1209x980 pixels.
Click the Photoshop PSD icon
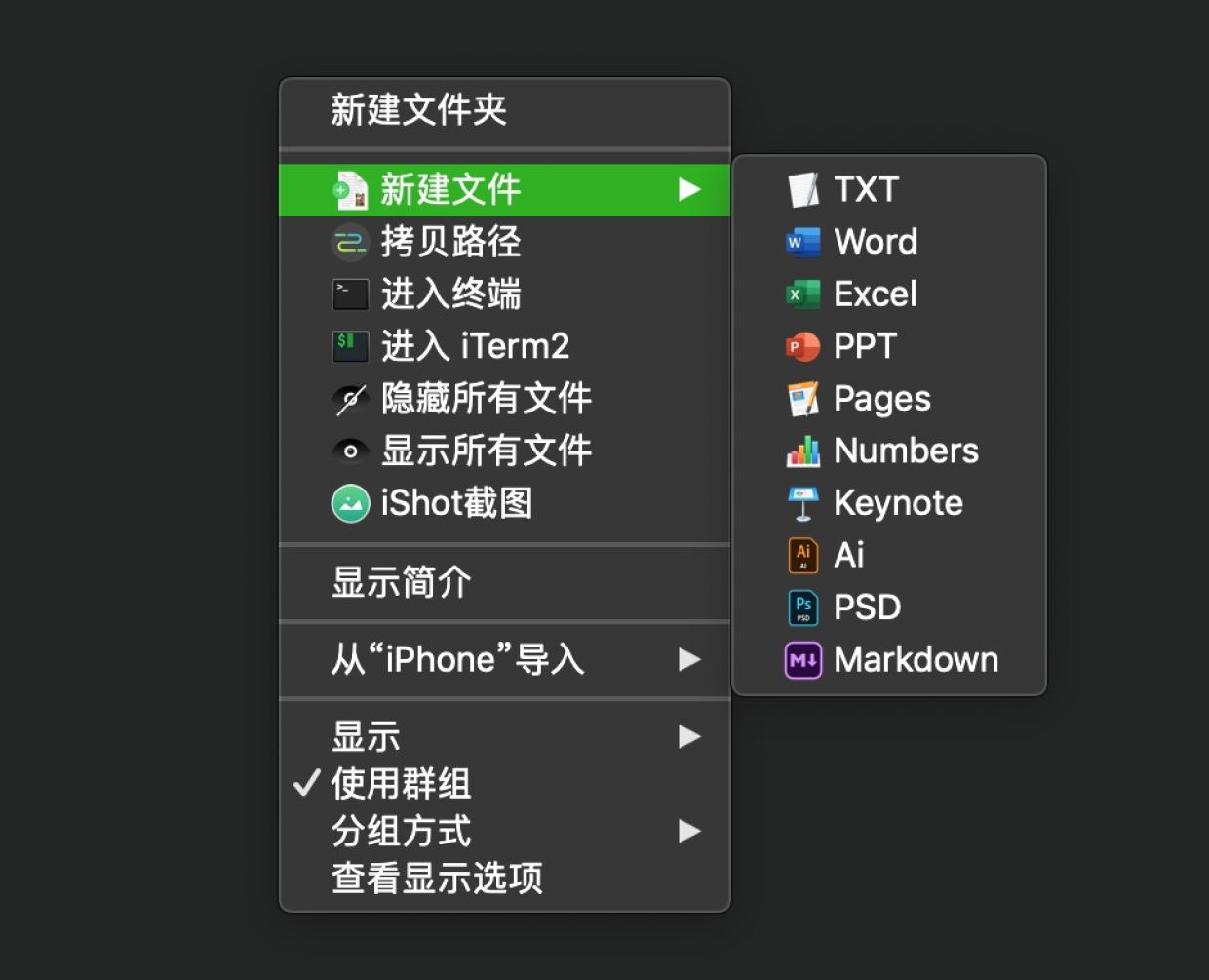(x=803, y=608)
